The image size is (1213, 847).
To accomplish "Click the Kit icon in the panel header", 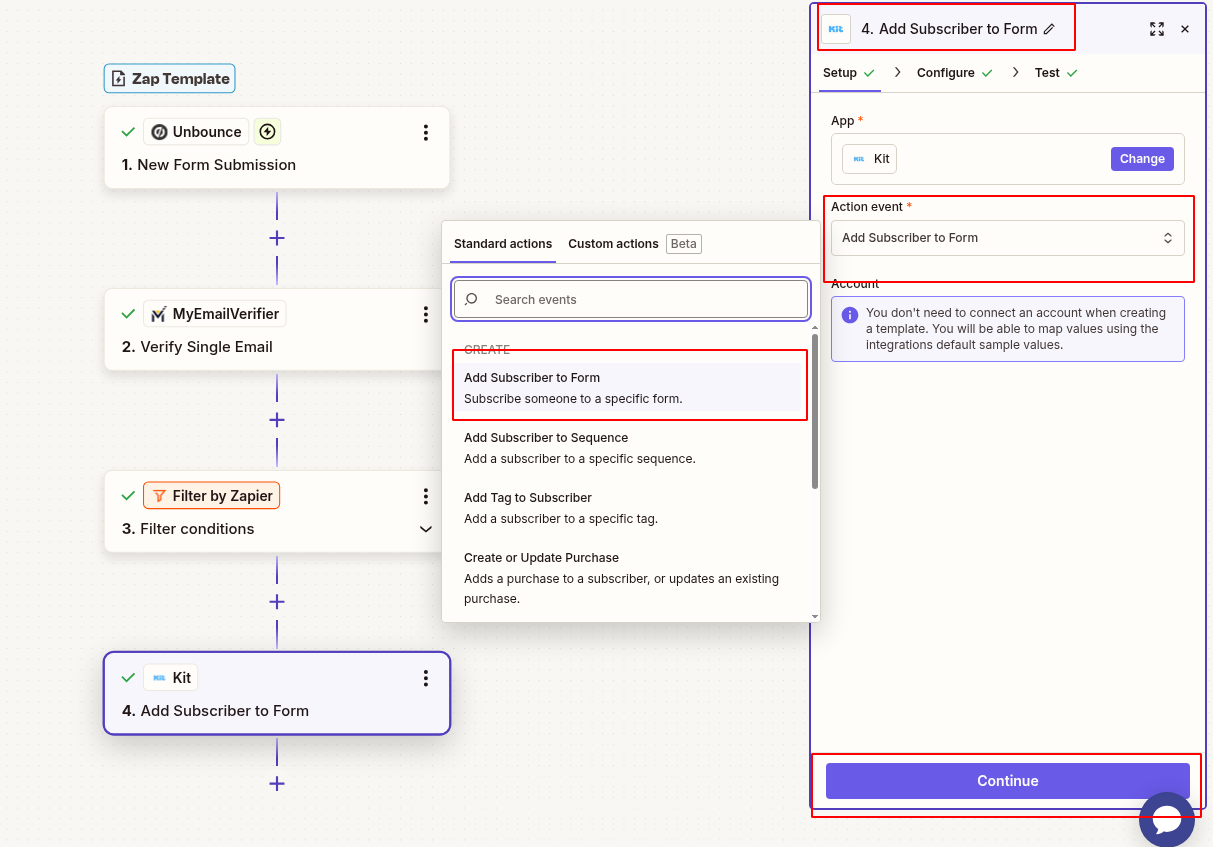I will [x=836, y=28].
